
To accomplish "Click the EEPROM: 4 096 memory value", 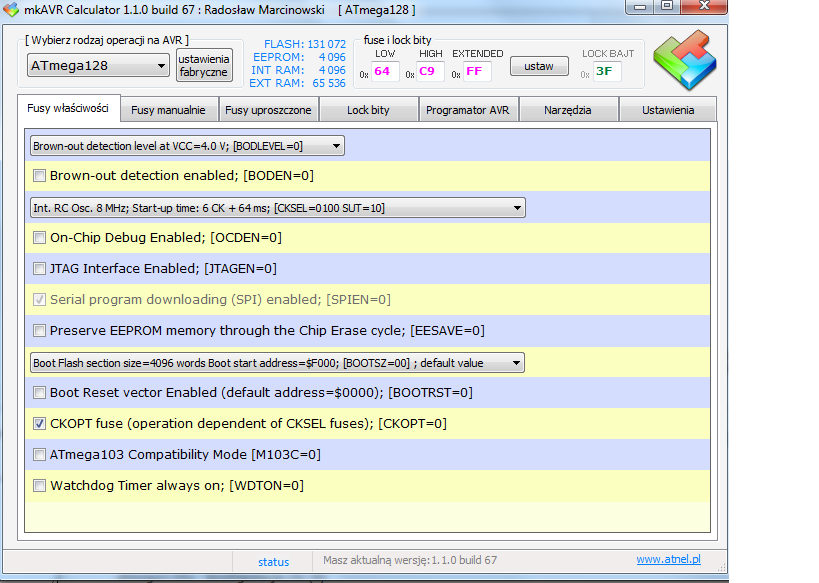I will 299,57.
